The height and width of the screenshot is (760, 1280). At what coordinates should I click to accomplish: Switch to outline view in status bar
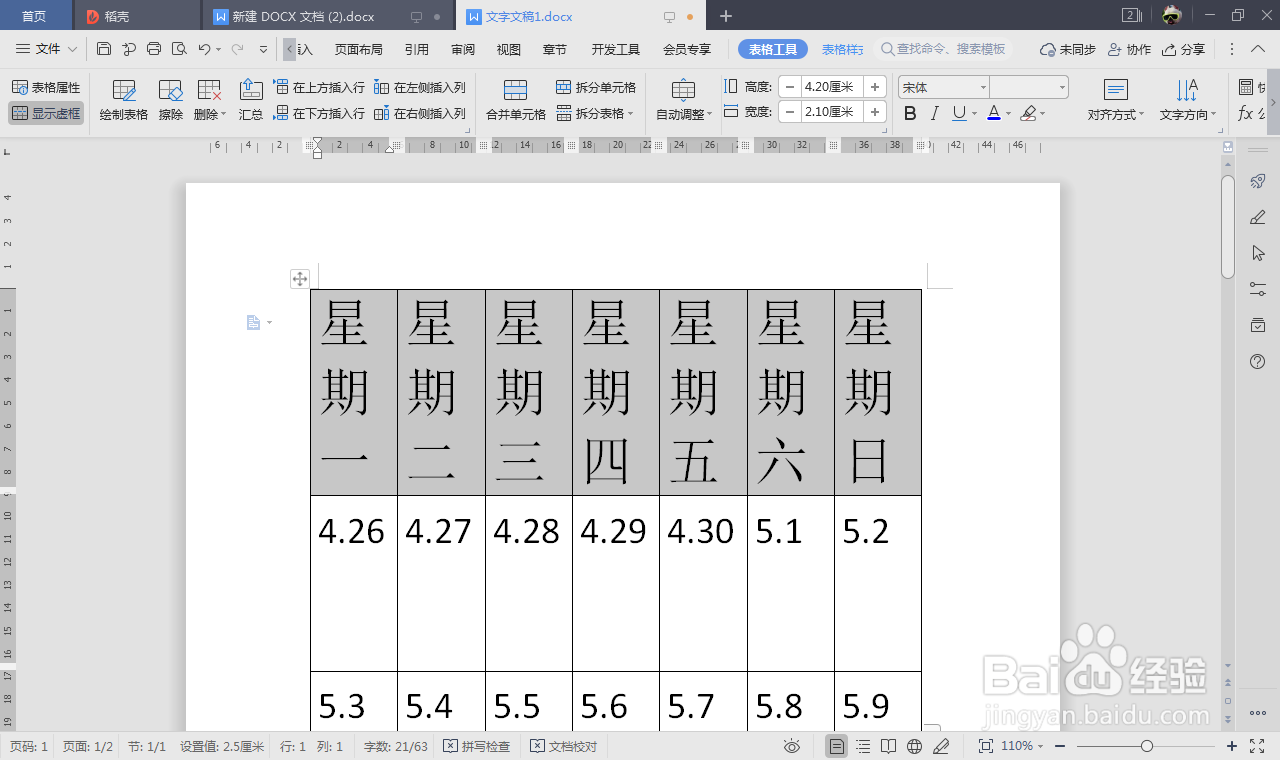pyautogui.click(x=863, y=746)
